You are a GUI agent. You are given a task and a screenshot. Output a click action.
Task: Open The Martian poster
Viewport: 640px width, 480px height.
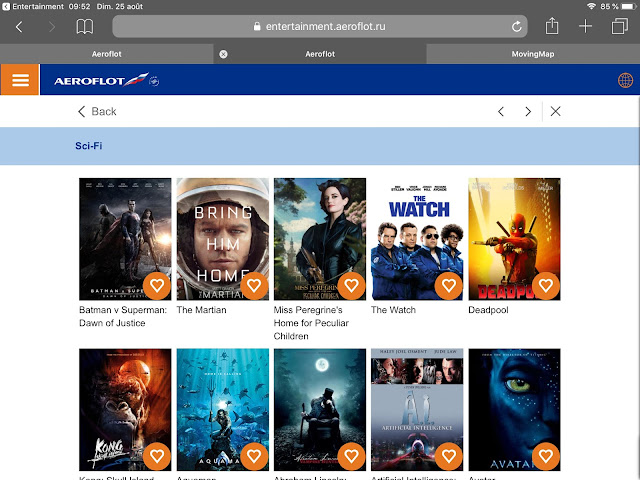(x=222, y=239)
